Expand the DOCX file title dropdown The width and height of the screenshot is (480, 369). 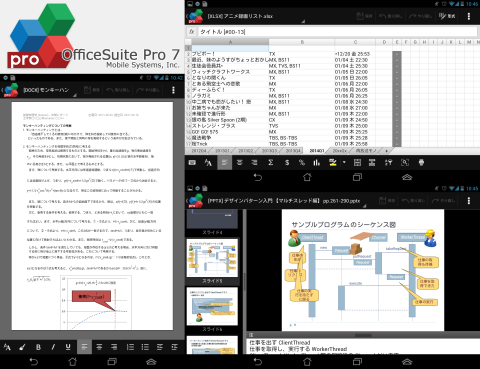coord(75,95)
